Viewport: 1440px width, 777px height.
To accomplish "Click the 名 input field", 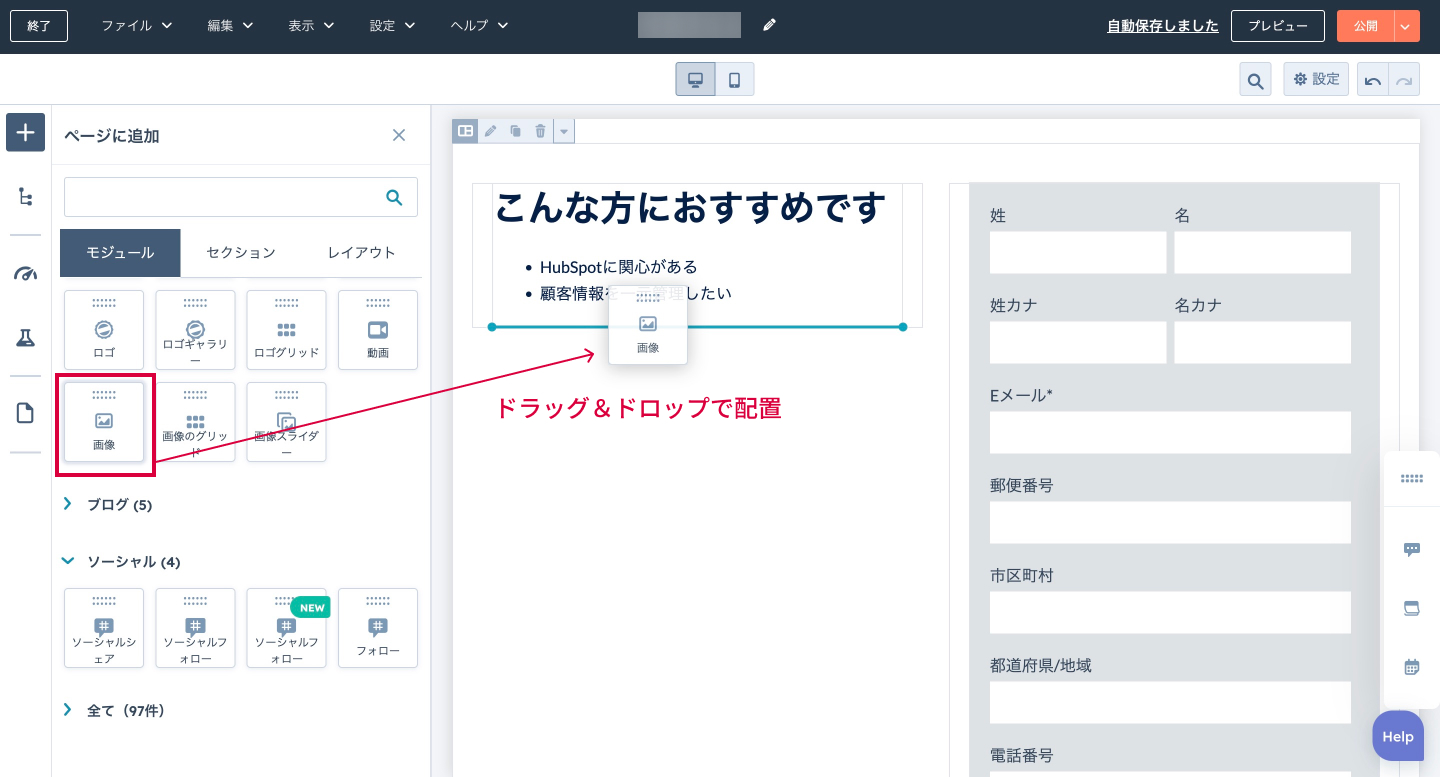I will [1263, 252].
